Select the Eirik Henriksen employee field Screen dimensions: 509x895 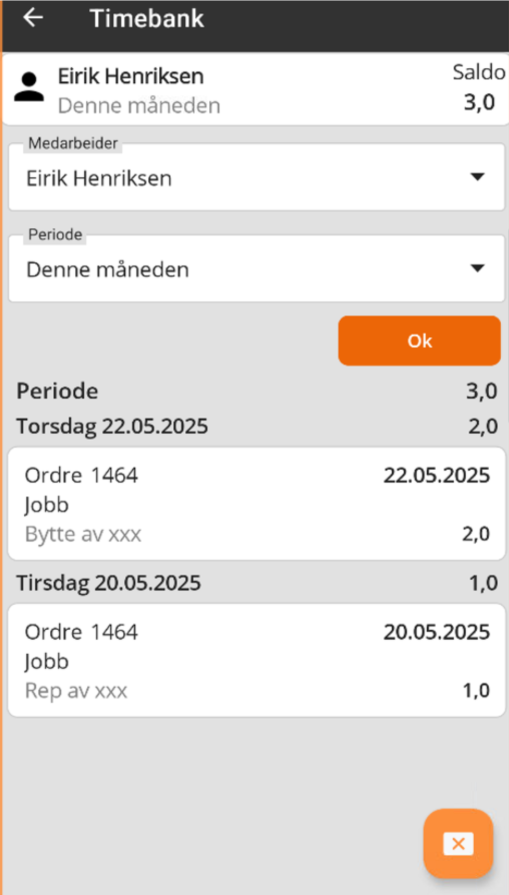coord(257,178)
